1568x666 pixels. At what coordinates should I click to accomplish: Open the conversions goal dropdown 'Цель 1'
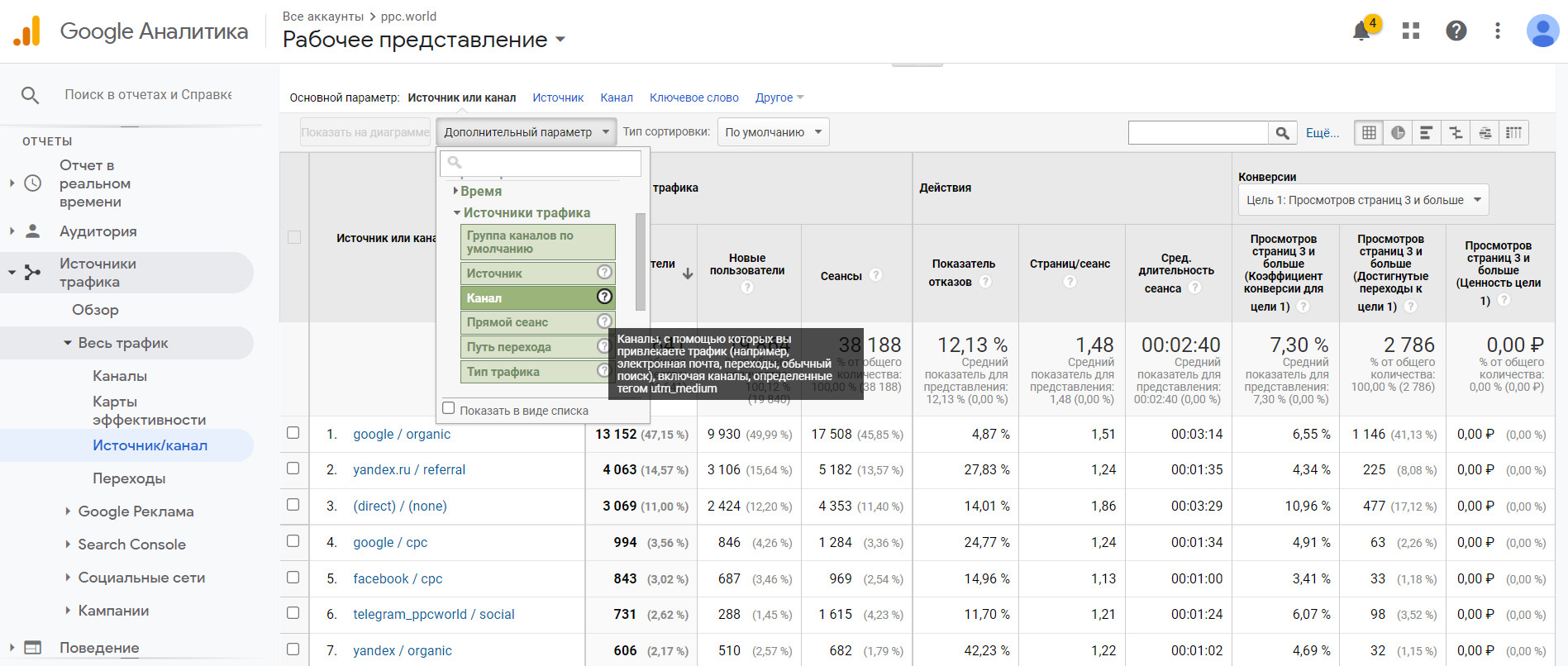(x=1362, y=200)
